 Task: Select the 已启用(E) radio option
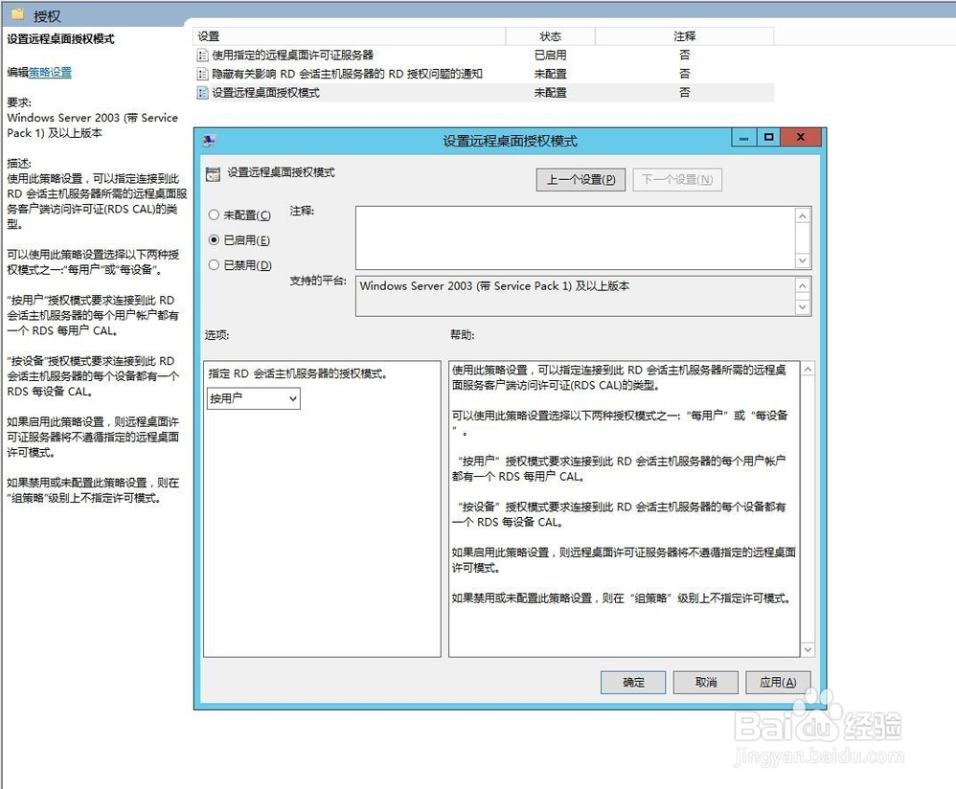pyautogui.click(x=214, y=240)
